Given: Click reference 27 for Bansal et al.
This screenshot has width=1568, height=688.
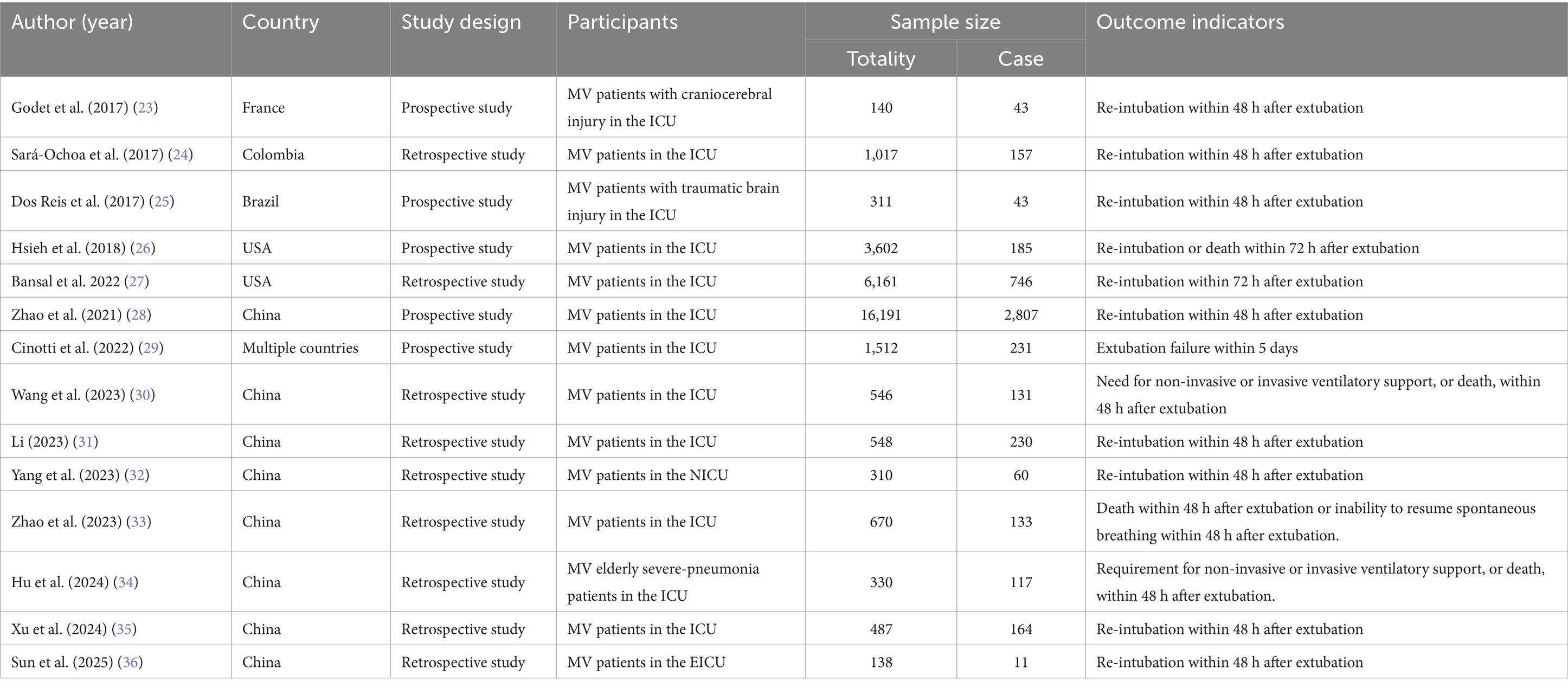Looking at the screenshot, I should pyautogui.click(x=136, y=282).
